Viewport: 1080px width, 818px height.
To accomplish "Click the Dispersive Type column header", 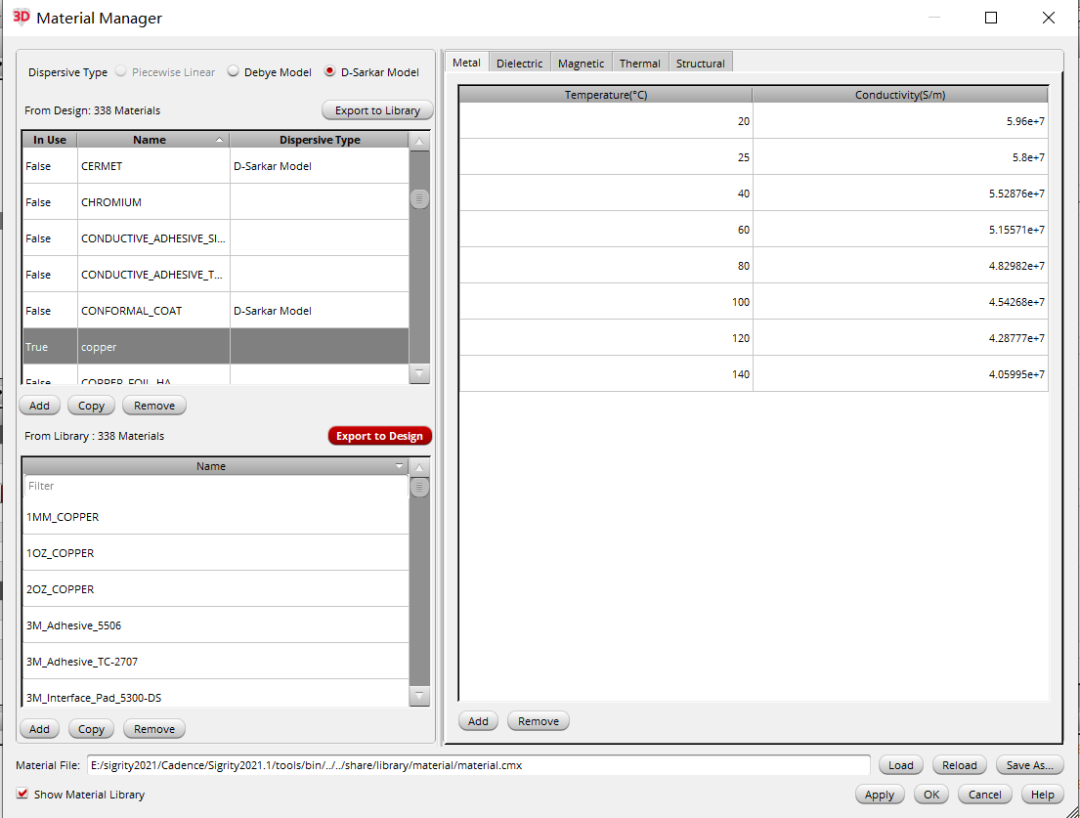I will click(320, 140).
